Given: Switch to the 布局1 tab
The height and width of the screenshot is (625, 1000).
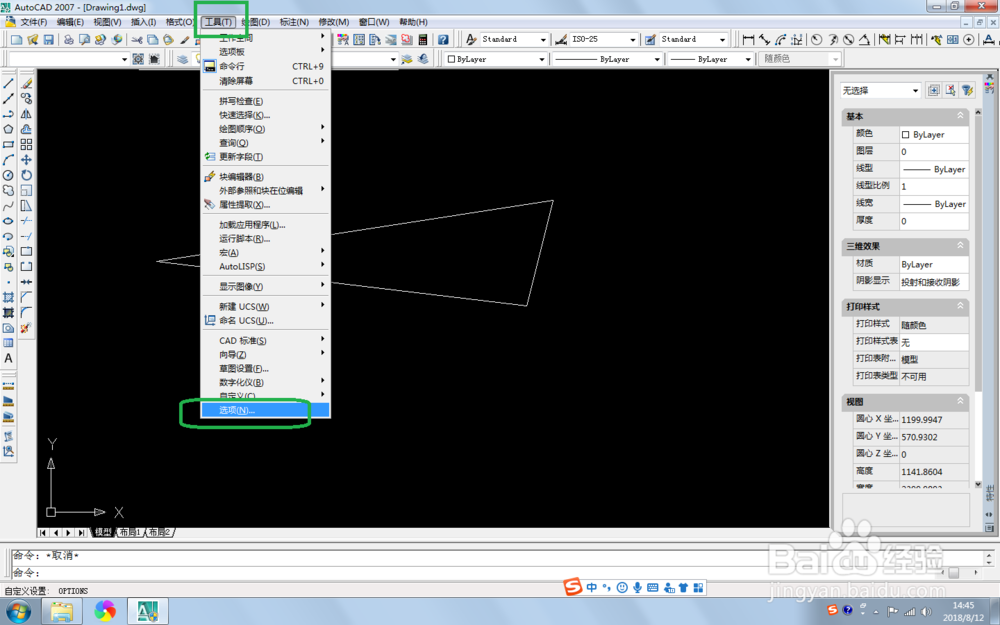Looking at the screenshot, I should (129, 532).
